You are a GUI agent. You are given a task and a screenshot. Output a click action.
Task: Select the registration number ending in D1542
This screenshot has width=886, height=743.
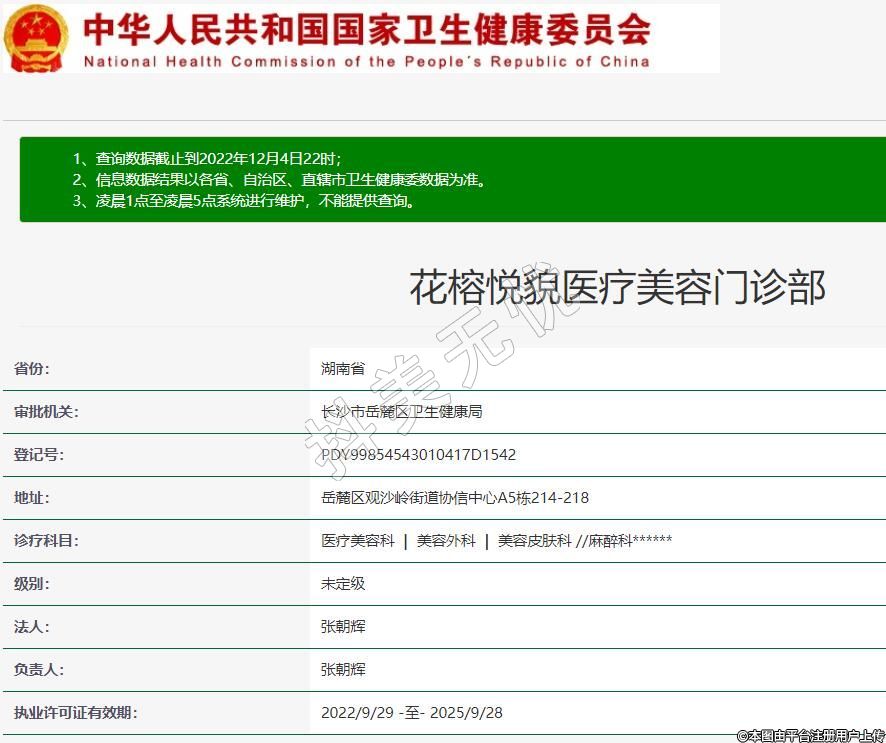[x=418, y=455]
